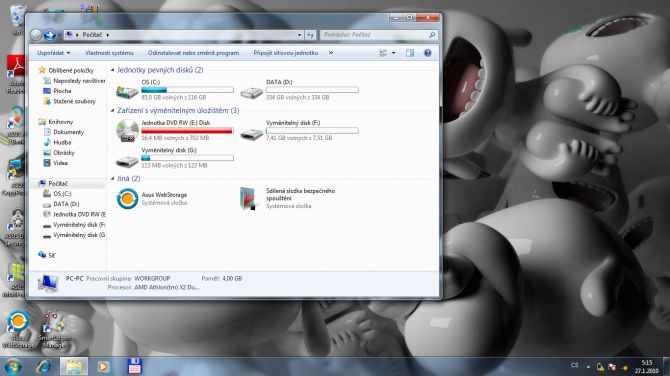Image resolution: width=670 pixels, height=376 pixels.
Task: Collapse the Jednotky pevných disků group
Action: 112,70
